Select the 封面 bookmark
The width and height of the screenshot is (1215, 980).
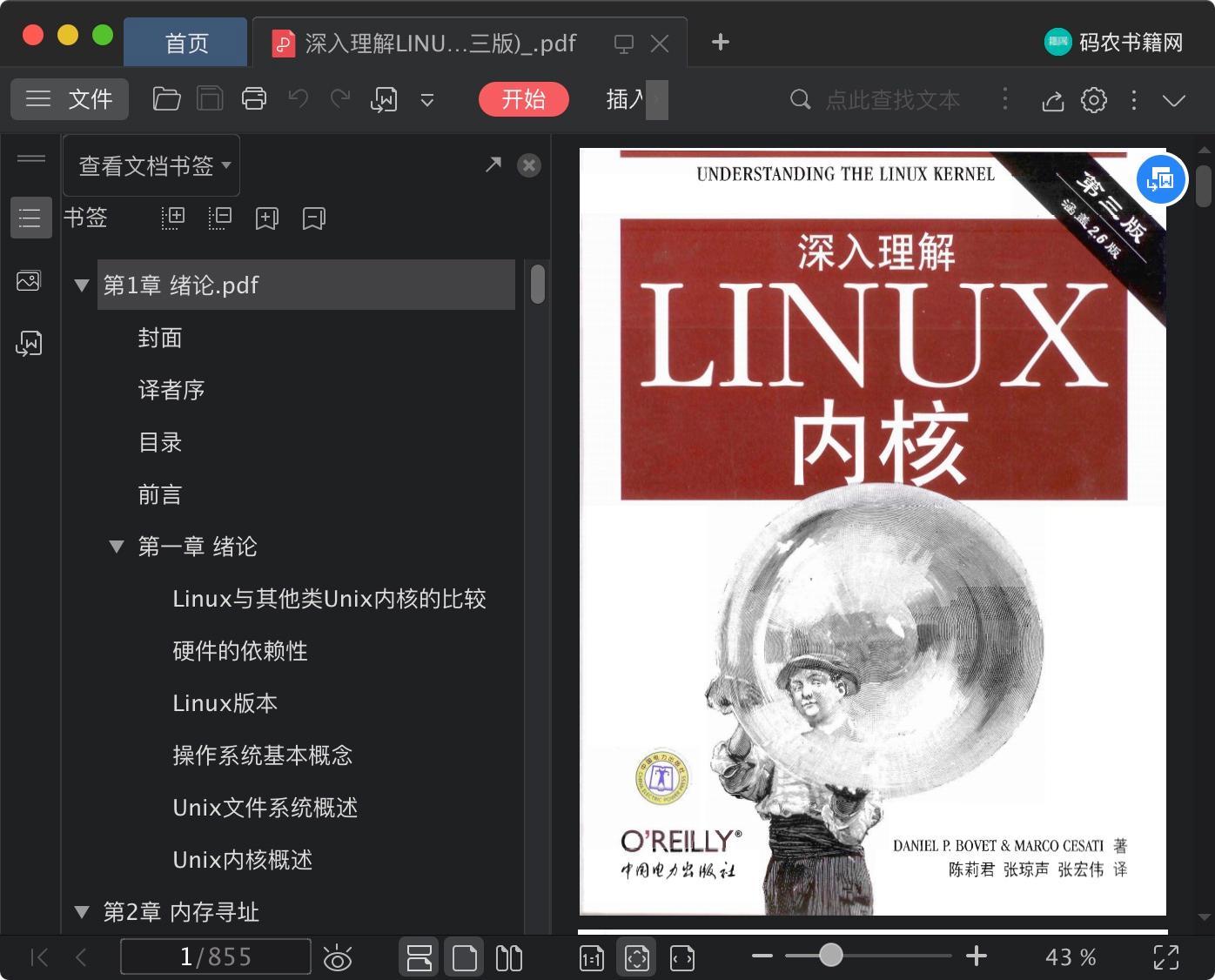click(x=160, y=338)
